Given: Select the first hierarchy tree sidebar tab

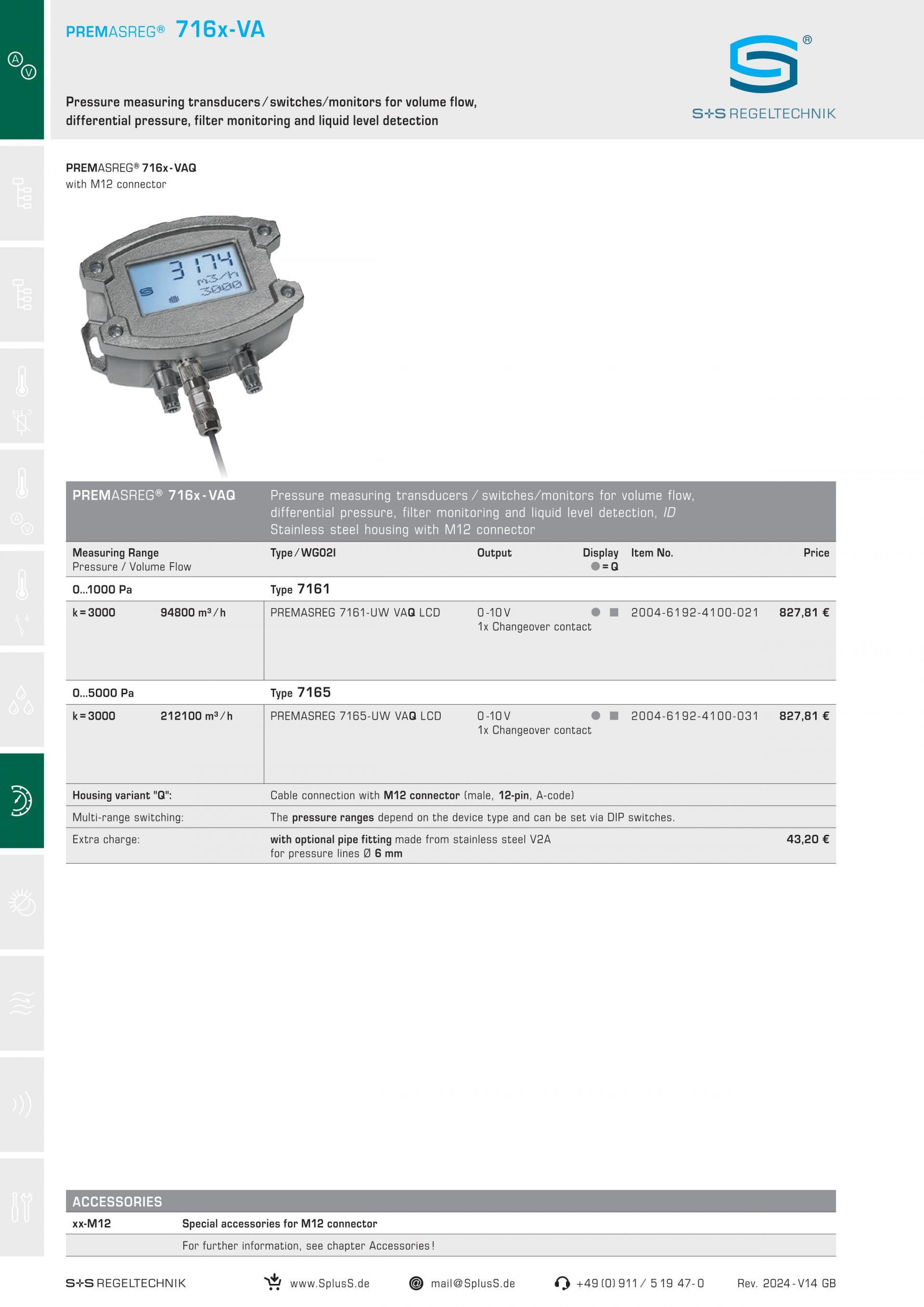Looking at the screenshot, I should (x=22, y=193).
